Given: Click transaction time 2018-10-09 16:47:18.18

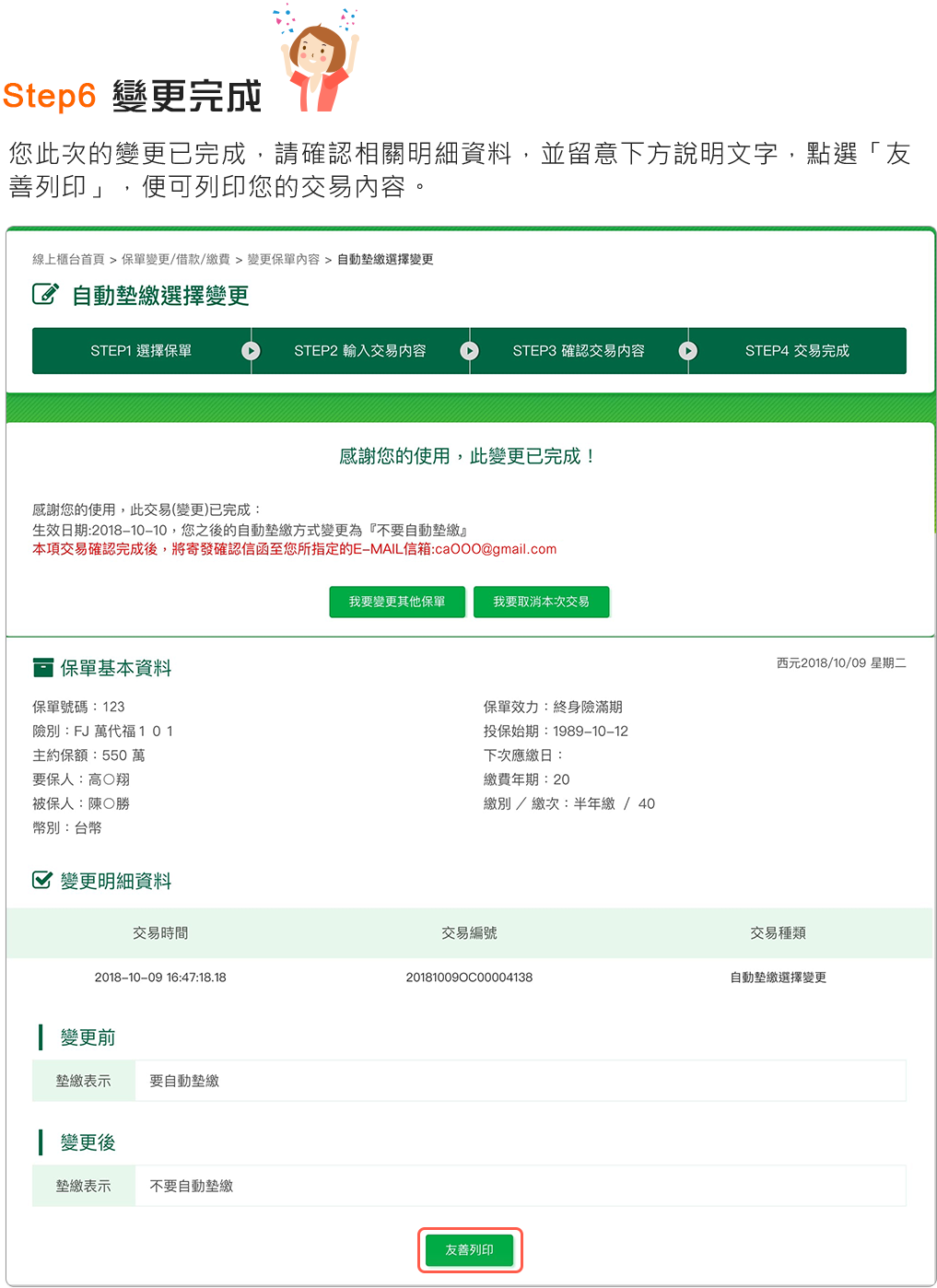Looking at the screenshot, I should 160,978.
